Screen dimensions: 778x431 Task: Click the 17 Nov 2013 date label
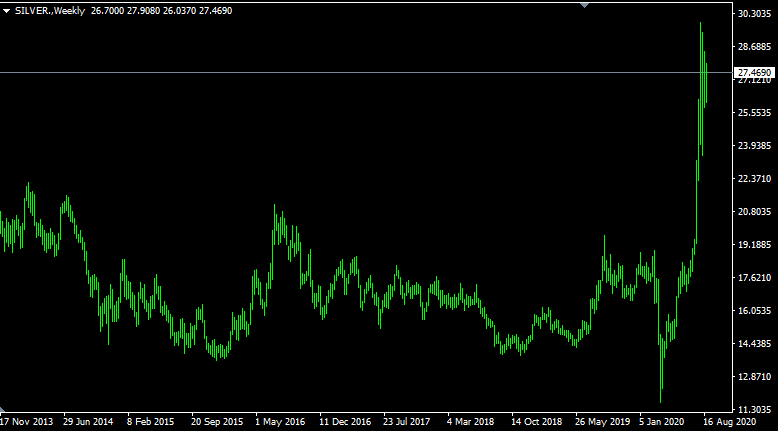point(26,422)
